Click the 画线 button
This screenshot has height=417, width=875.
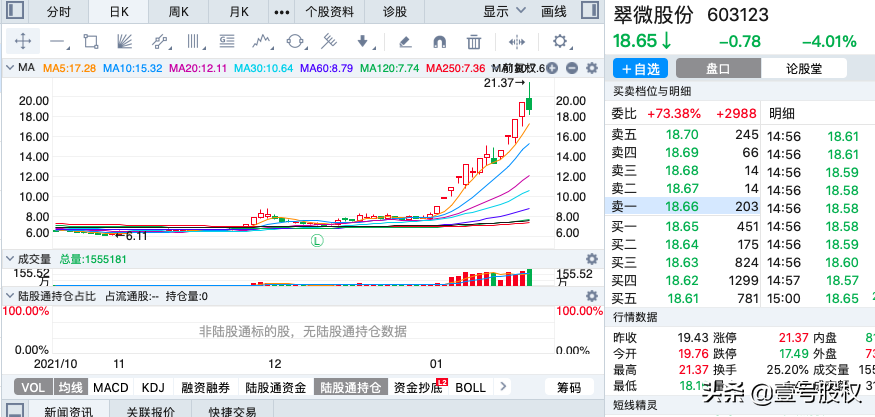click(554, 11)
